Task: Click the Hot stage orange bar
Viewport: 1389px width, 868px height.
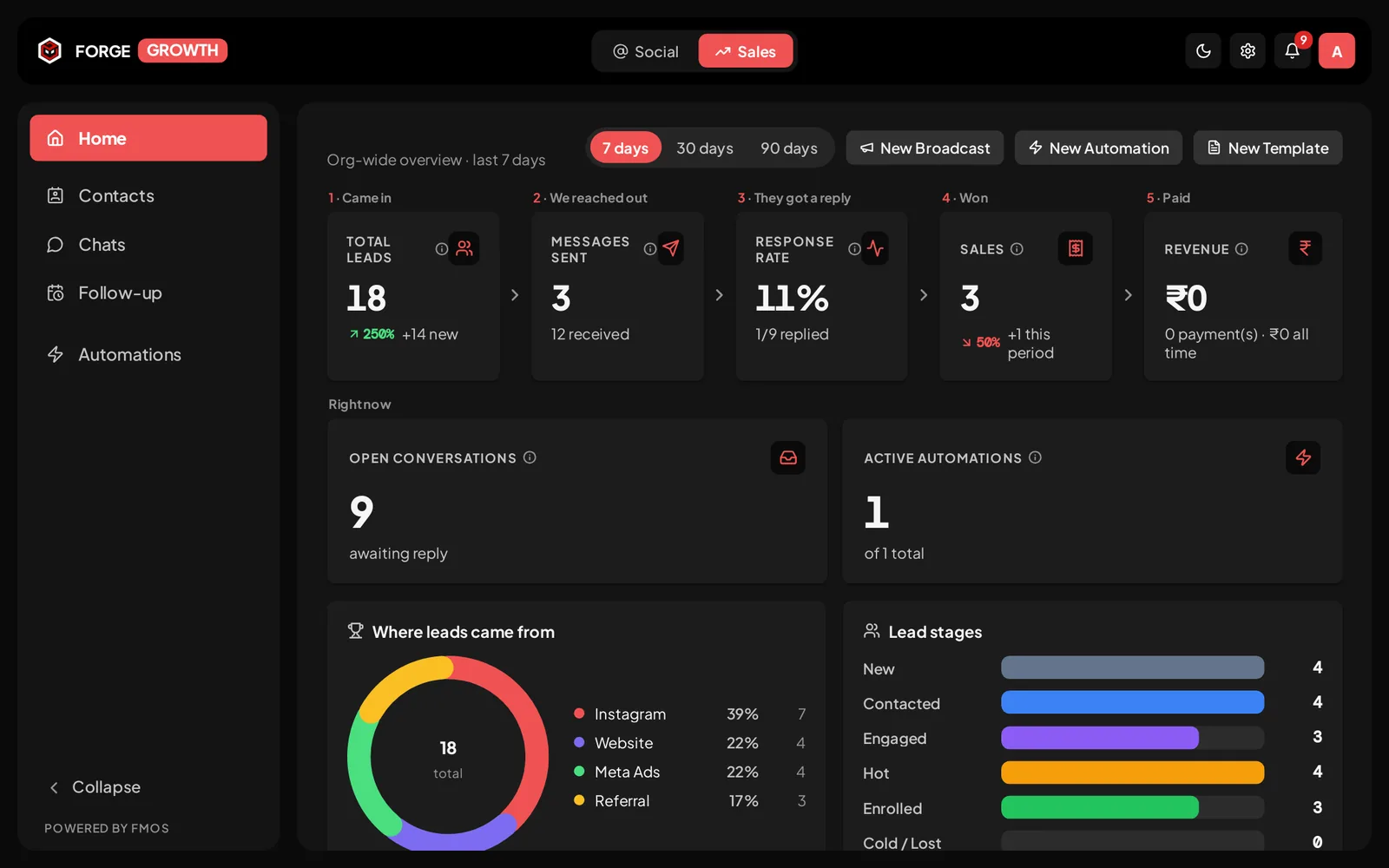Action: [1132, 773]
